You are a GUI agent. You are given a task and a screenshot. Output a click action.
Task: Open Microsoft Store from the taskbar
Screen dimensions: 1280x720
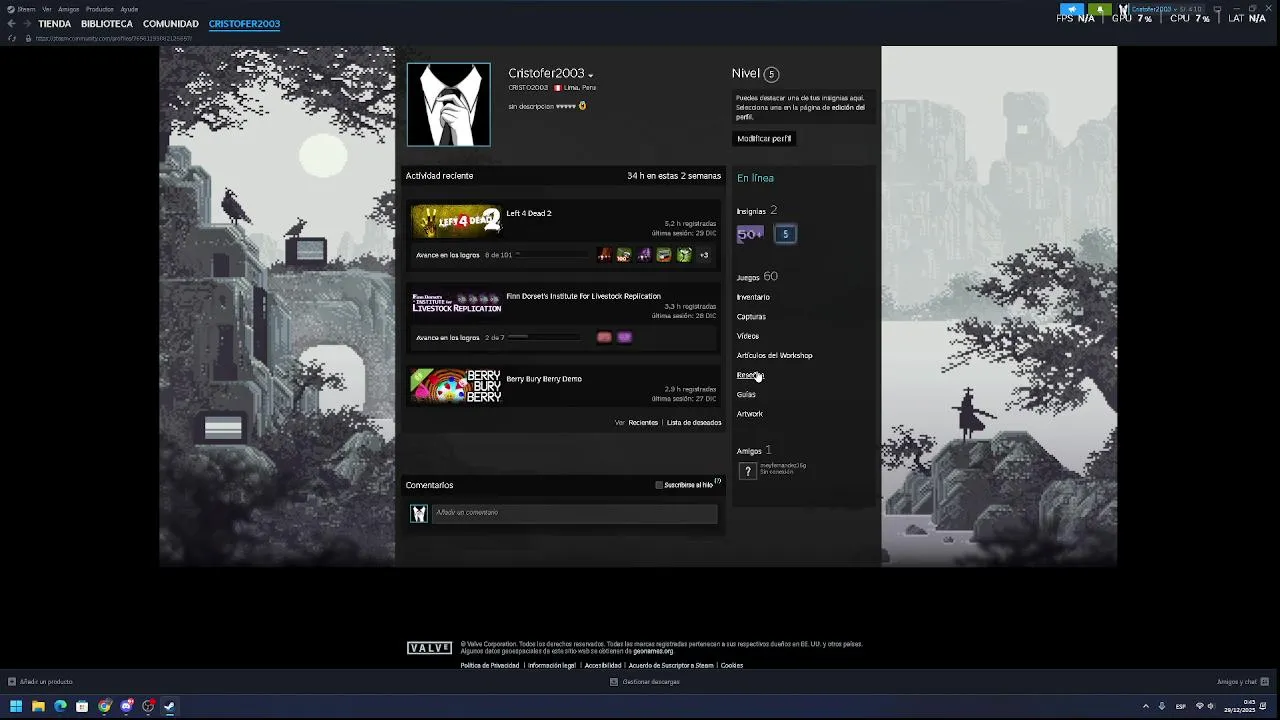(x=82, y=706)
